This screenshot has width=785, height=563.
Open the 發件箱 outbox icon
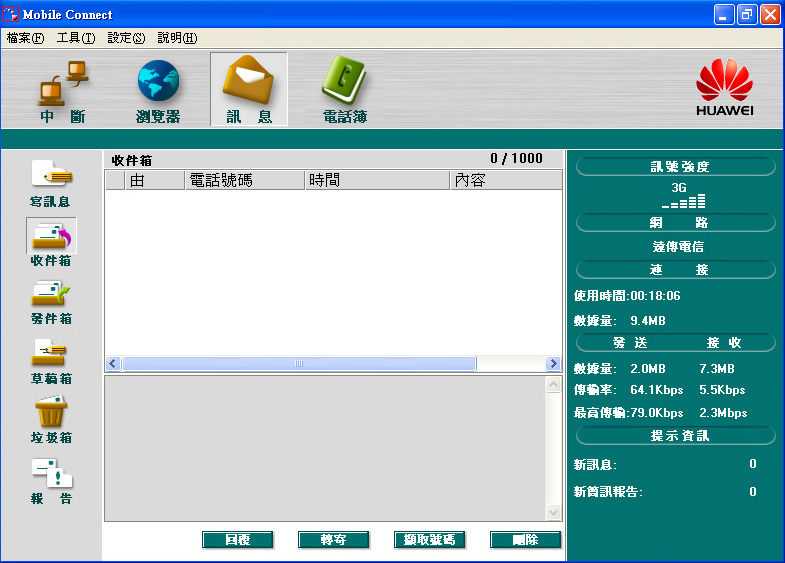tap(51, 293)
